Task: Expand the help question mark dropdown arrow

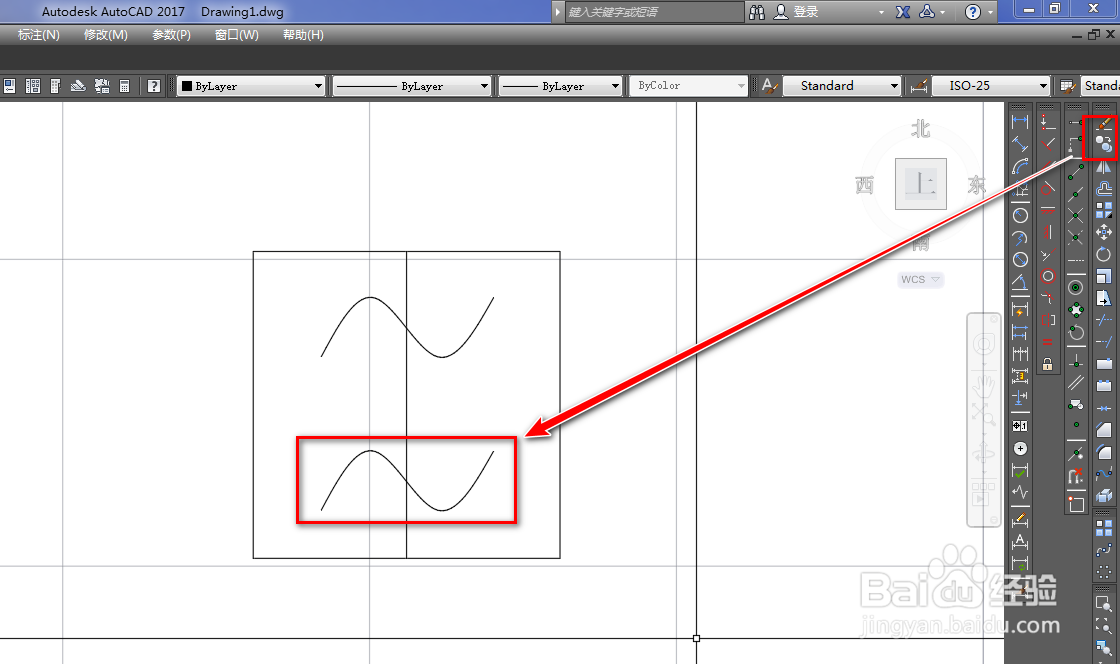Action: pyautogui.click(x=990, y=12)
